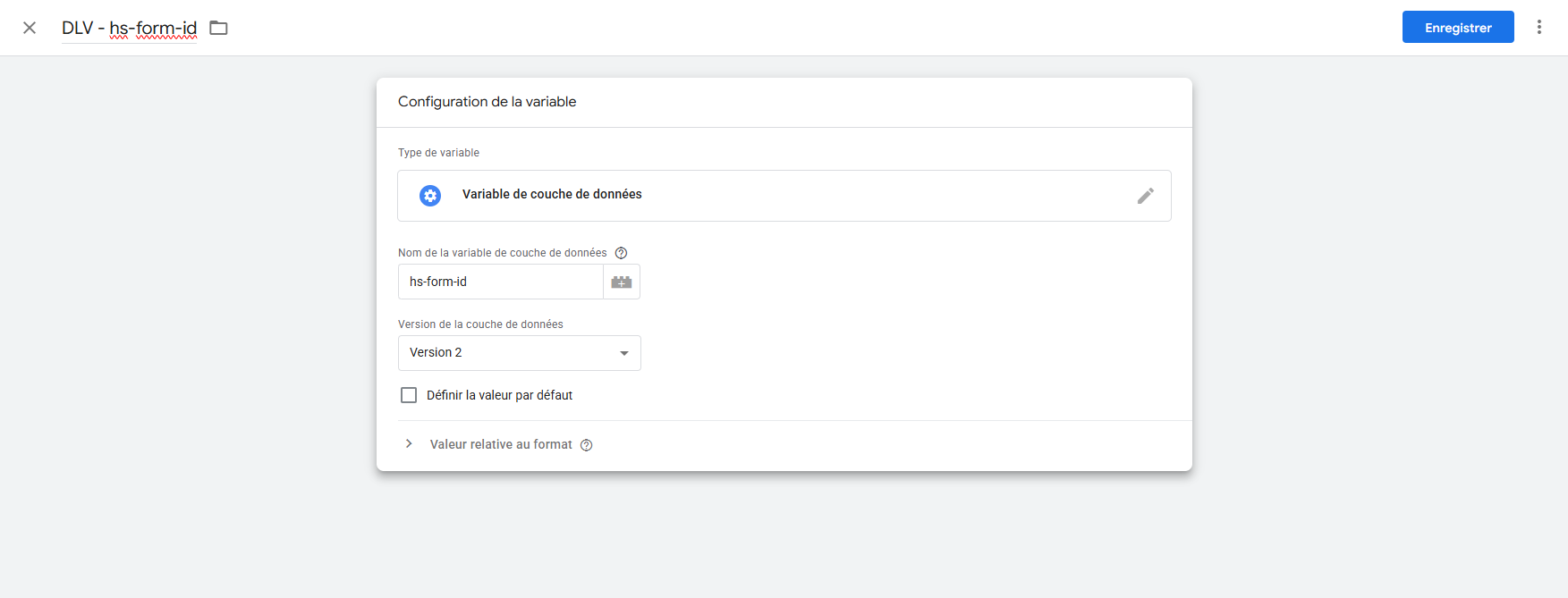Image resolution: width=1568 pixels, height=598 pixels.
Task: Click the pencil icon to edit variable type
Action: pyautogui.click(x=1145, y=196)
